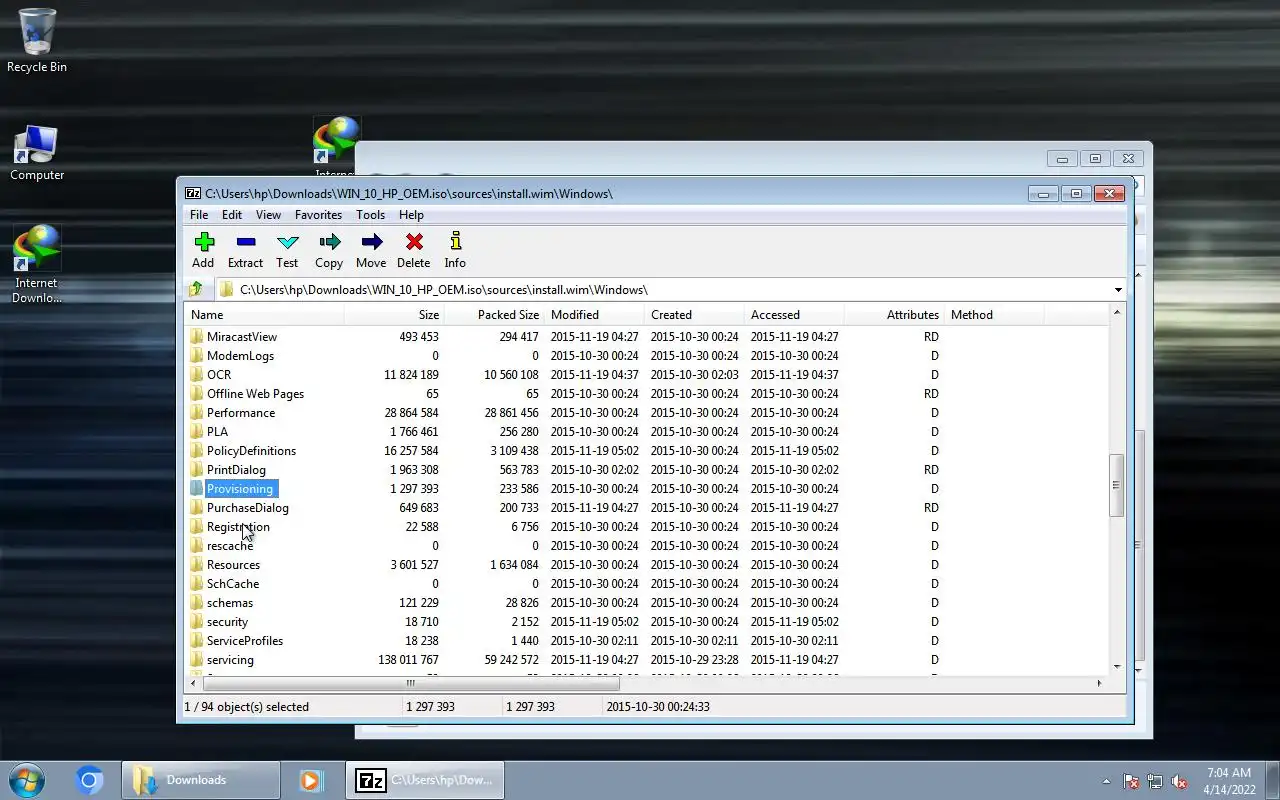Click the scroll up arrow

pyautogui.click(x=1117, y=313)
